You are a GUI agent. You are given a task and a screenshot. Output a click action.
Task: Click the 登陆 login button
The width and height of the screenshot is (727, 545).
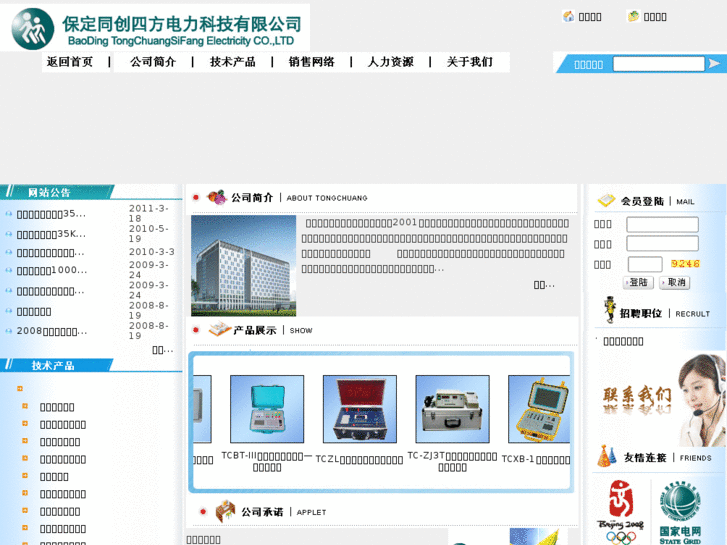click(638, 282)
